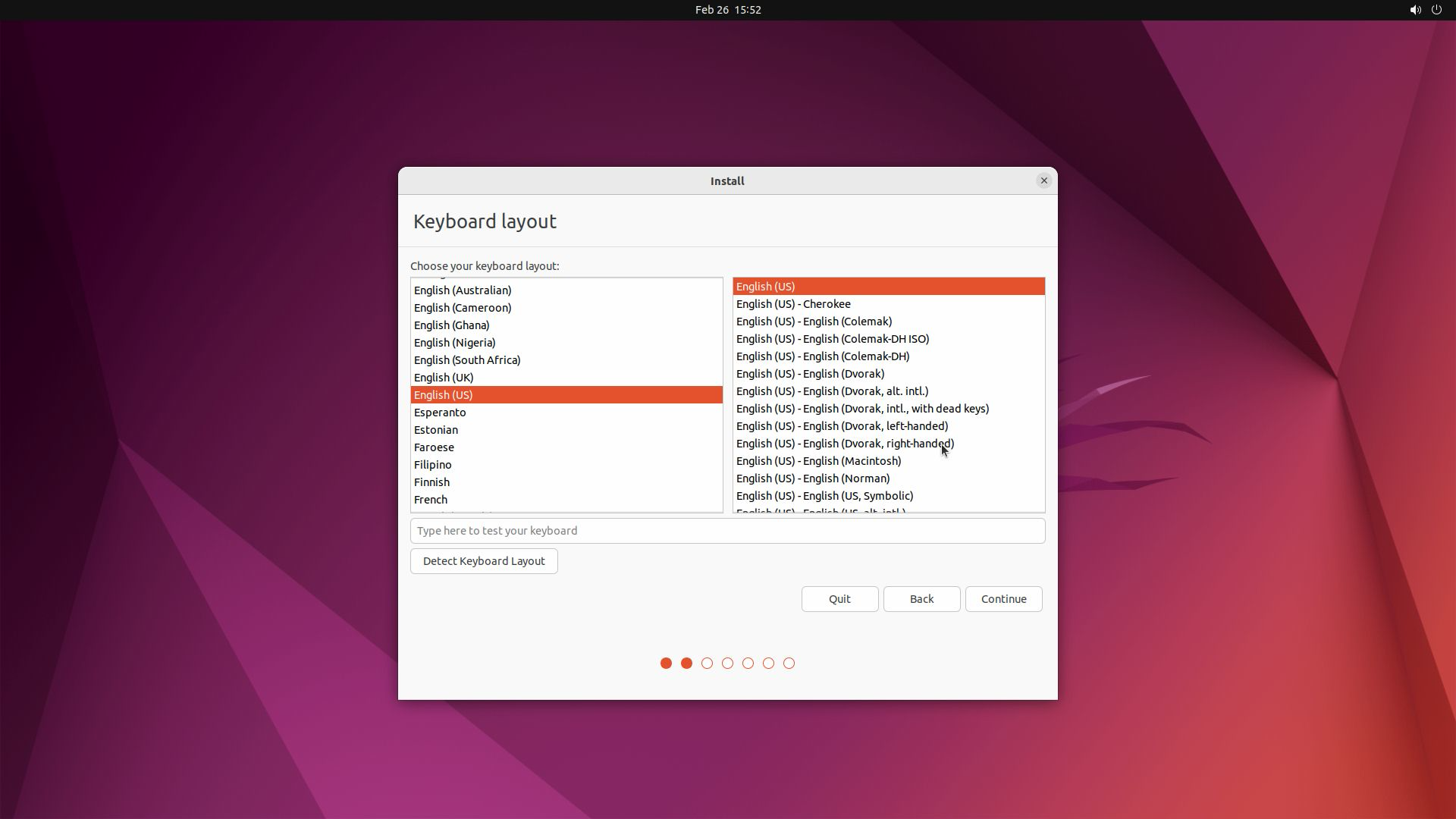
Task: Open the power menu icon
Action: pos(1436,10)
